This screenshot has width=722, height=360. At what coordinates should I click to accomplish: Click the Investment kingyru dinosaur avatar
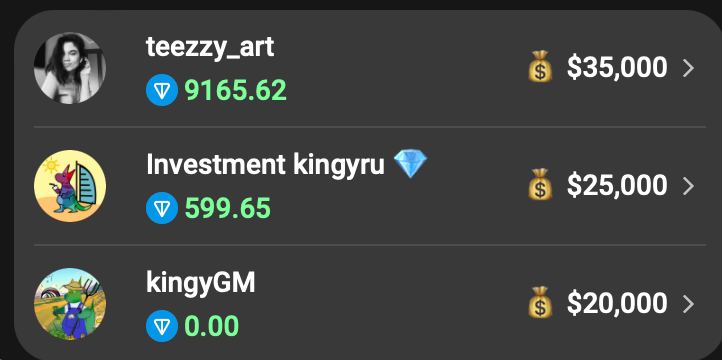70,186
